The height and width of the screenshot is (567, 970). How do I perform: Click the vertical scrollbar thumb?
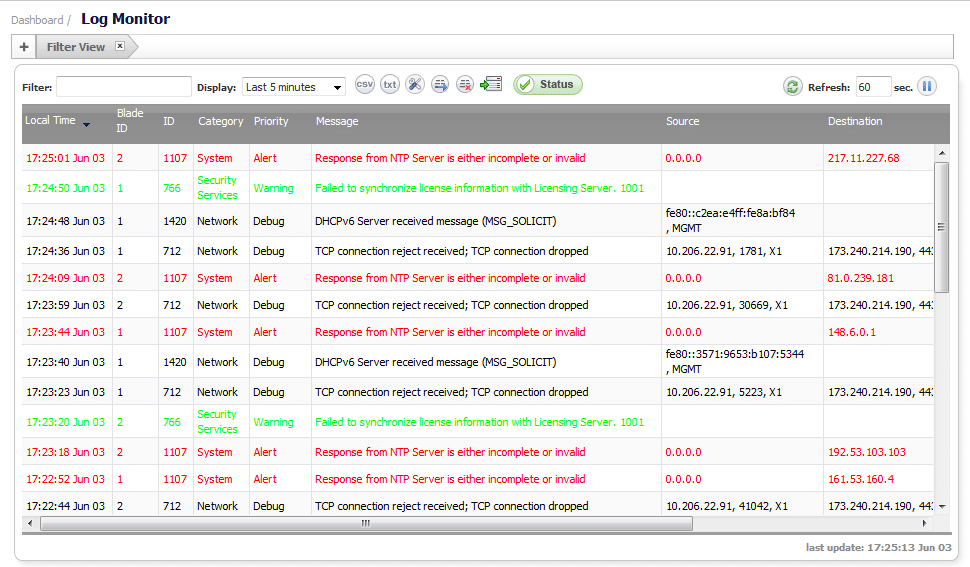pyautogui.click(x=942, y=227)
